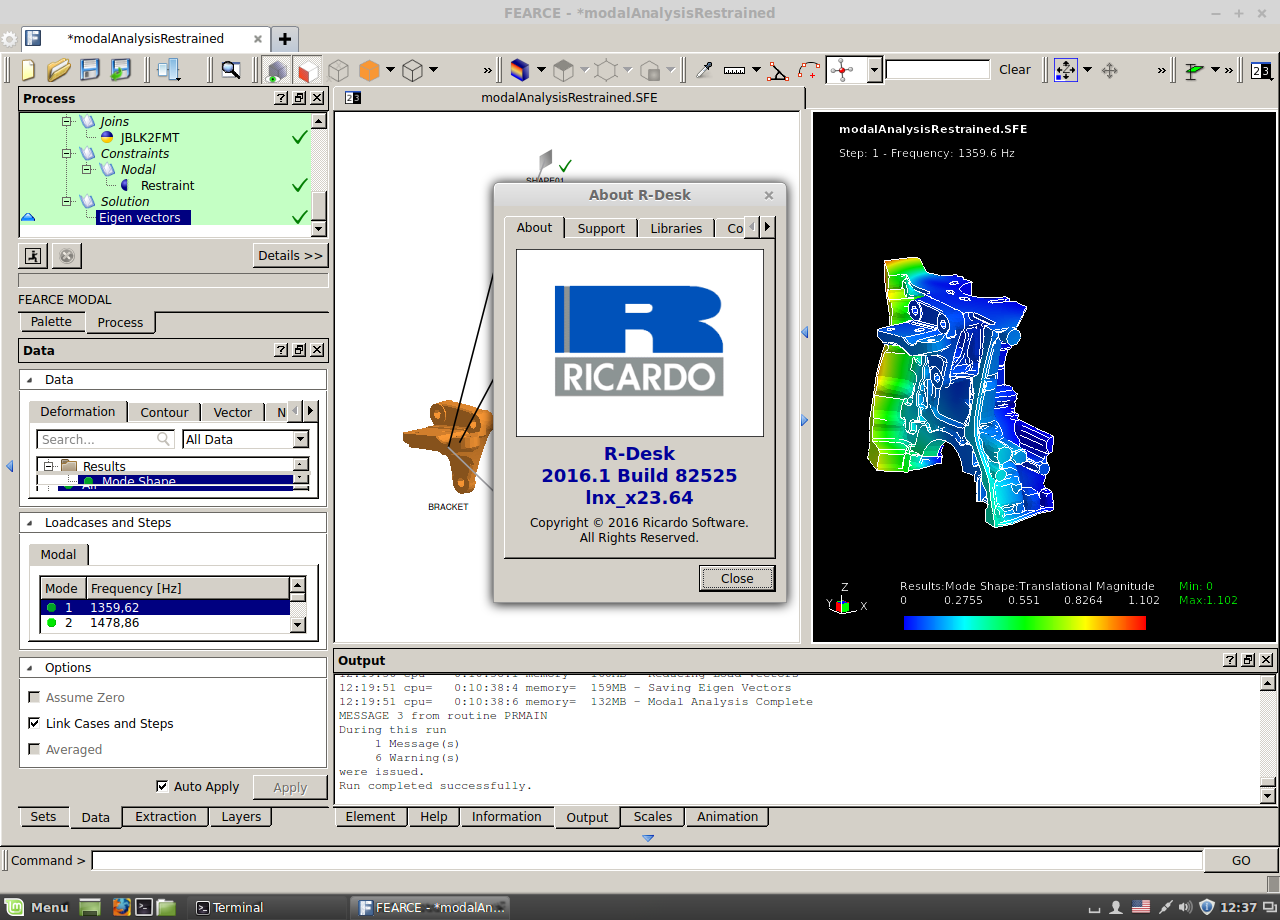Open the Vector tab in Data panel
1280x920 pixels.
pyautogui.click(x=233, y=412)
